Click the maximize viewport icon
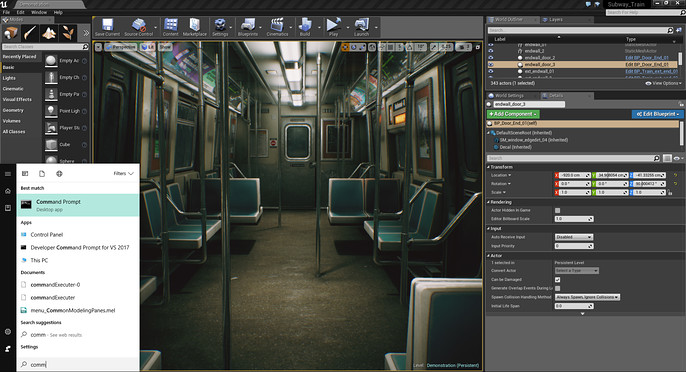 pyautogui.click(x=478, y=47)
